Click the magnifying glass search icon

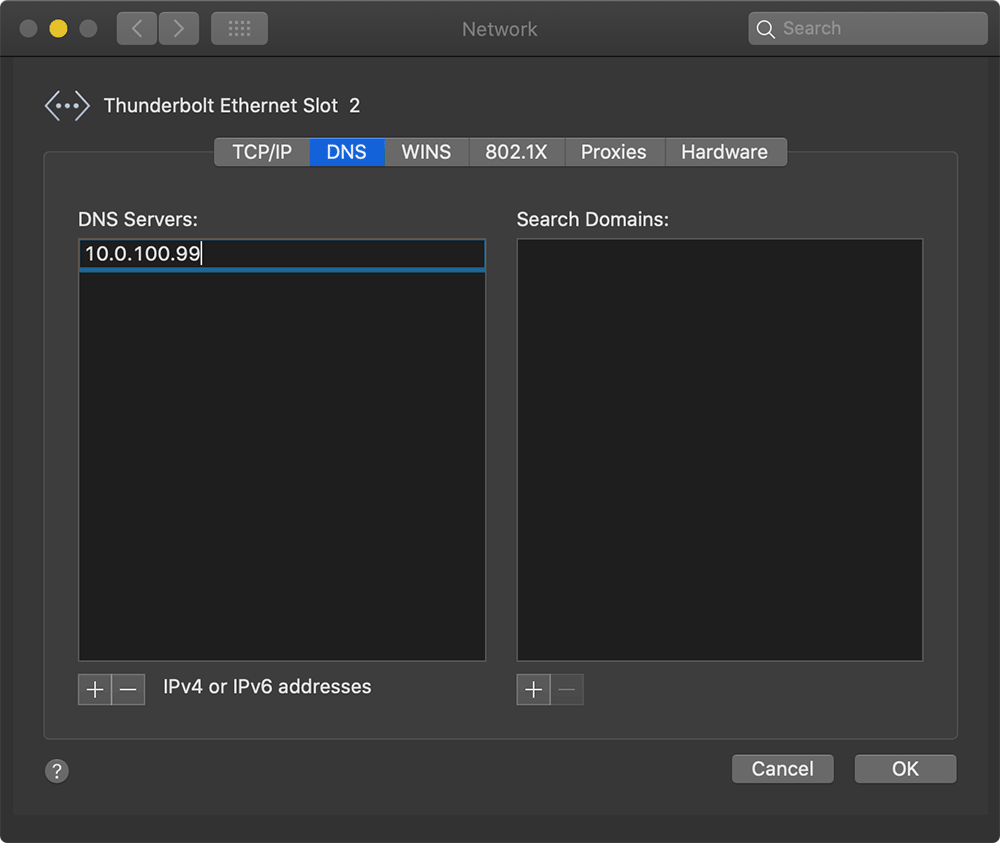pyautogui.click(x=765, y=29)
